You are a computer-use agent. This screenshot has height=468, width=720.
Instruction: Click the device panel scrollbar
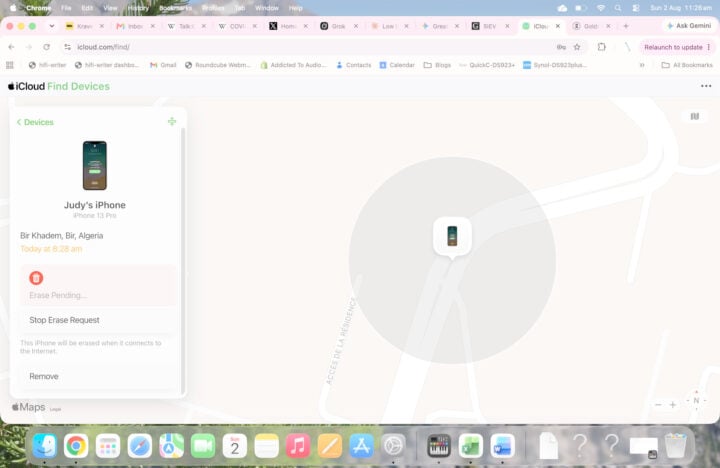(183, 259)
